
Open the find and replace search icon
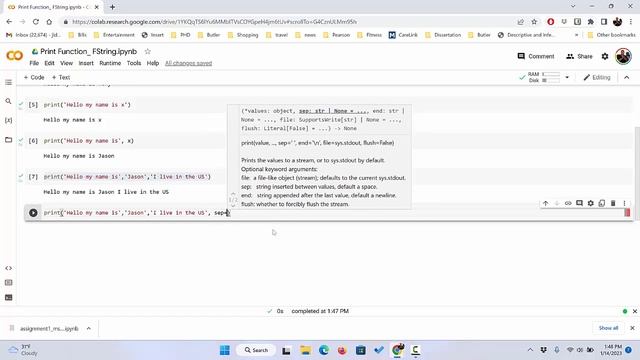[x=8, y=101]
